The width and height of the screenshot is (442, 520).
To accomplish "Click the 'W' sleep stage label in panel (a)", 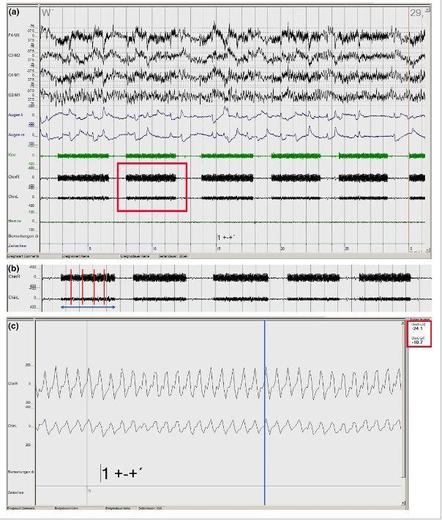I will [46, 13].
